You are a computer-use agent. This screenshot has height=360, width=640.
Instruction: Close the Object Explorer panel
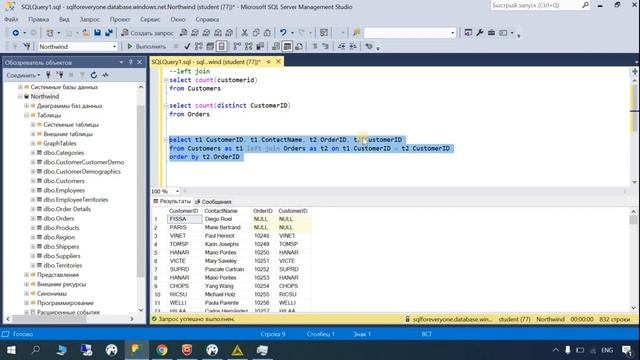pyautogui.click(x=140, y=62)
